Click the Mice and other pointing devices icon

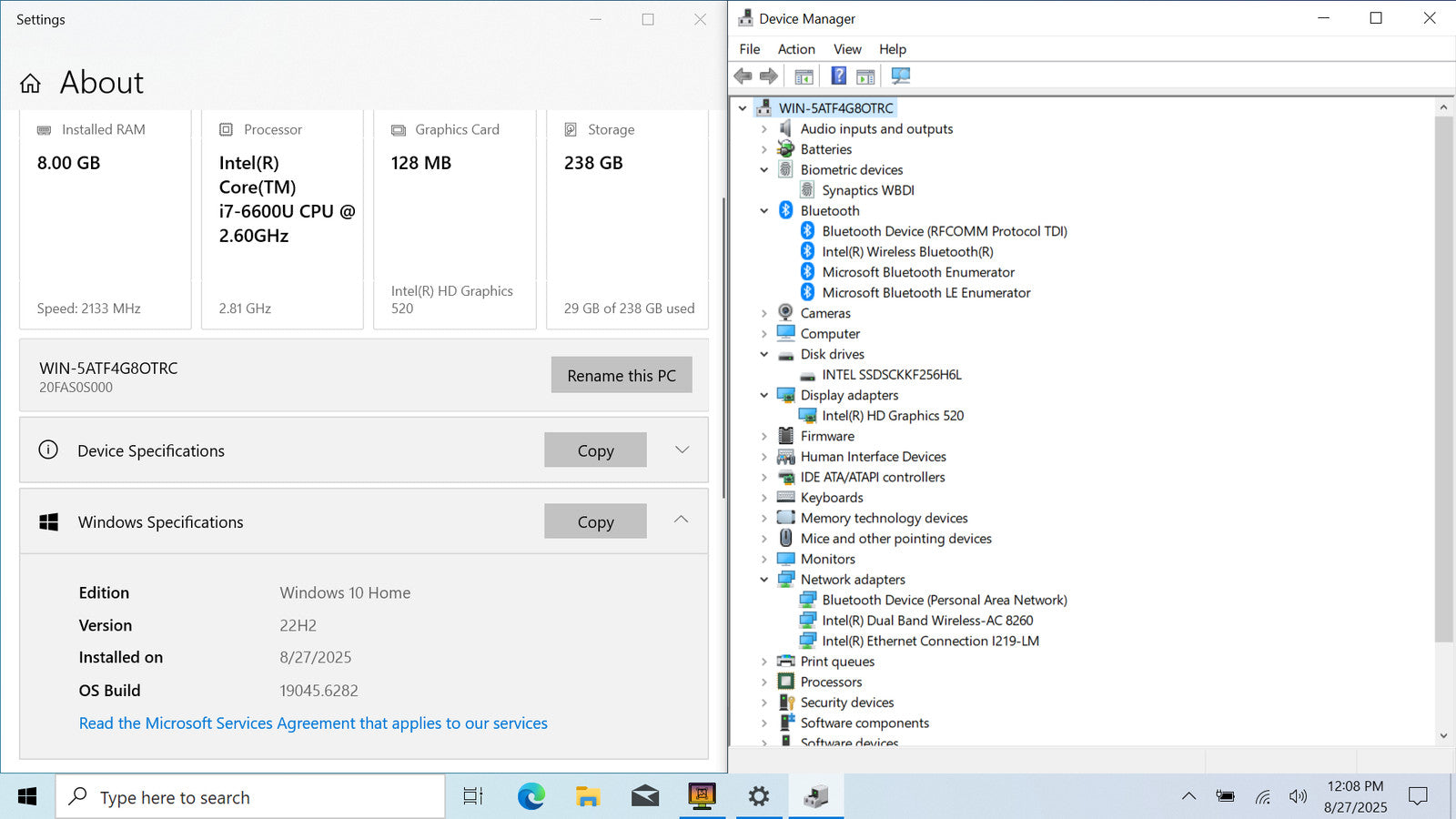pos(786,539)
